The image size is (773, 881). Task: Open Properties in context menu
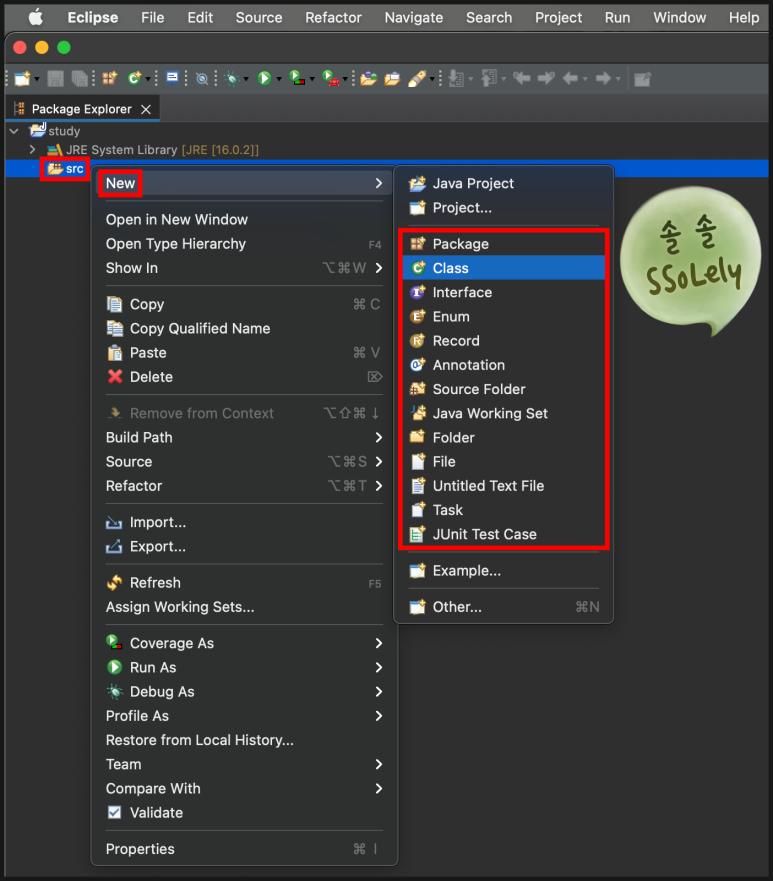(x=244, y=848)
